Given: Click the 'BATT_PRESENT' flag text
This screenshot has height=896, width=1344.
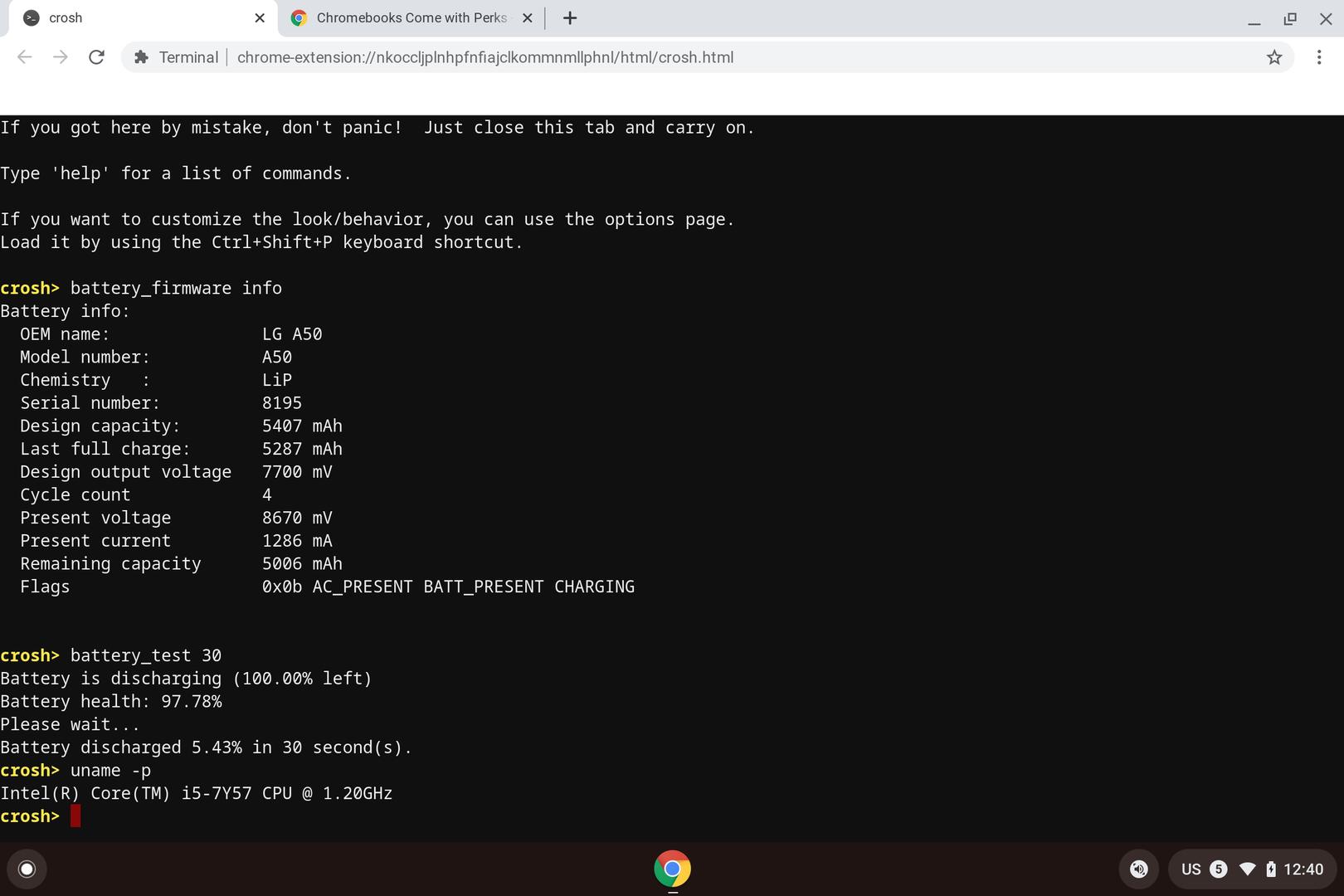Looking at the screenshot, I should tap(484, 587).
